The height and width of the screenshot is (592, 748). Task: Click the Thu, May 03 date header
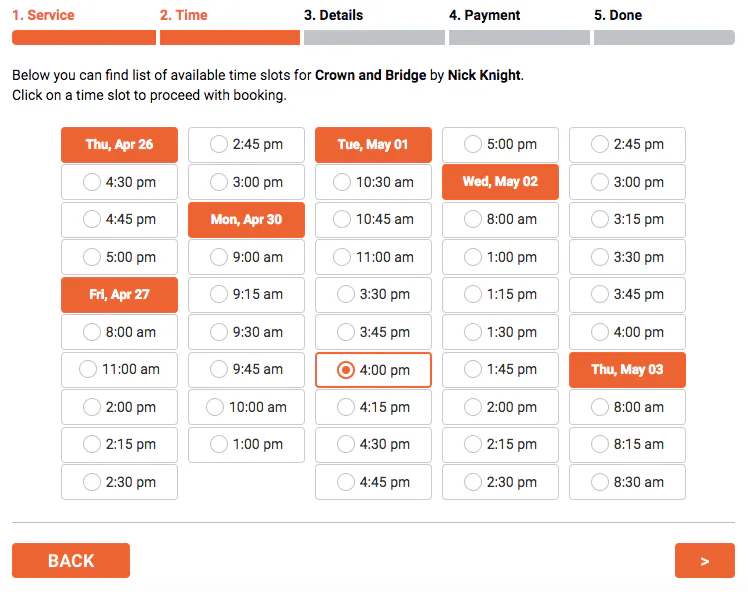[x=627, y=369]
